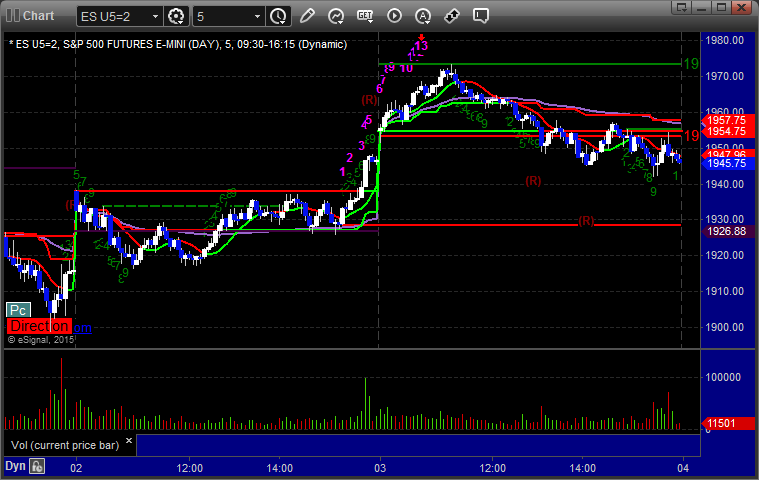Click the 100000 volume axis label
Viewport: 759px width, 480px height.
coord(723,377)
